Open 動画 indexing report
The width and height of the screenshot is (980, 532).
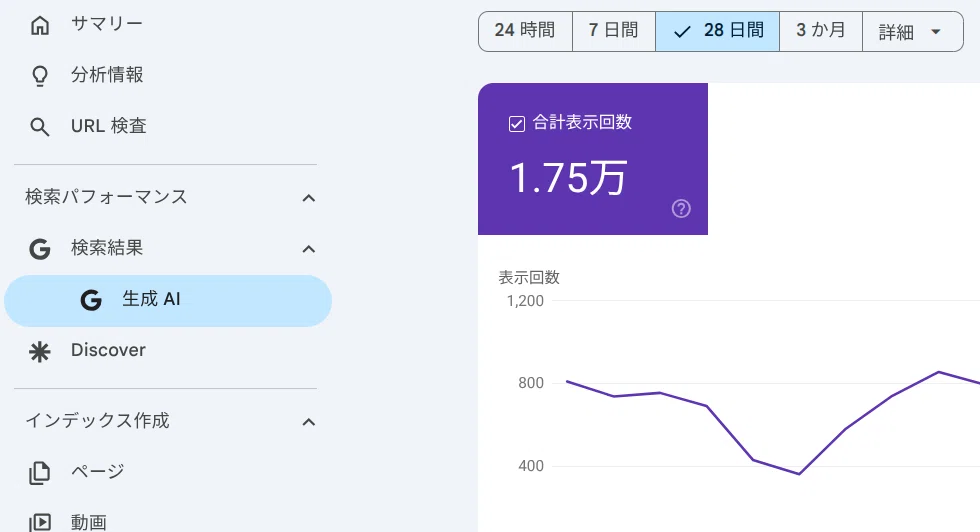[89, 523]
